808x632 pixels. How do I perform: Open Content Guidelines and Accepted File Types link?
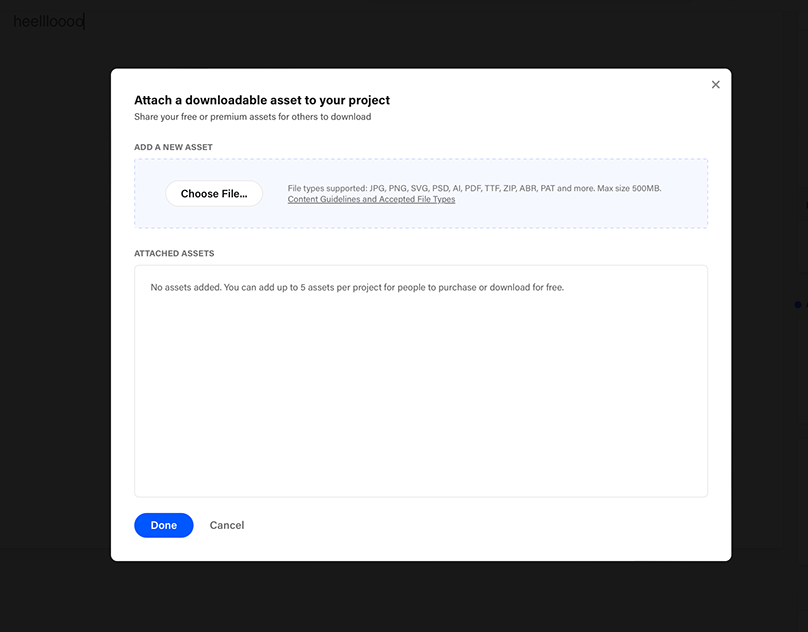[371, 200]
